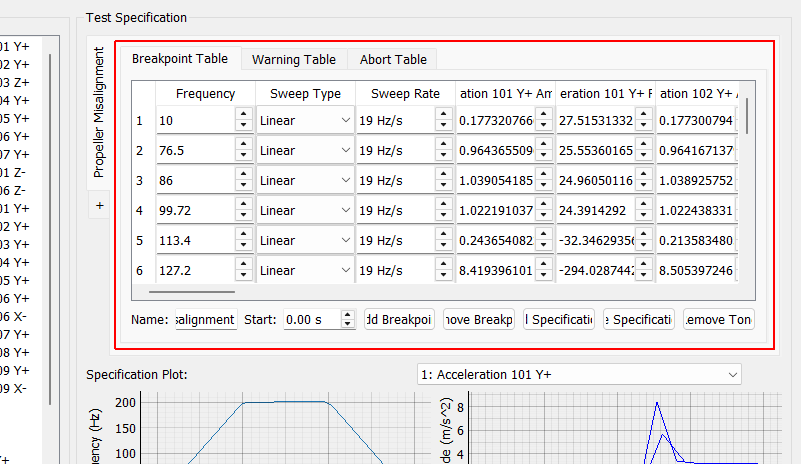The height and width of the screenshot is (464, 801).
Task: Increase row 5 sweep rate spinner
Action: (x=443, y=235)
